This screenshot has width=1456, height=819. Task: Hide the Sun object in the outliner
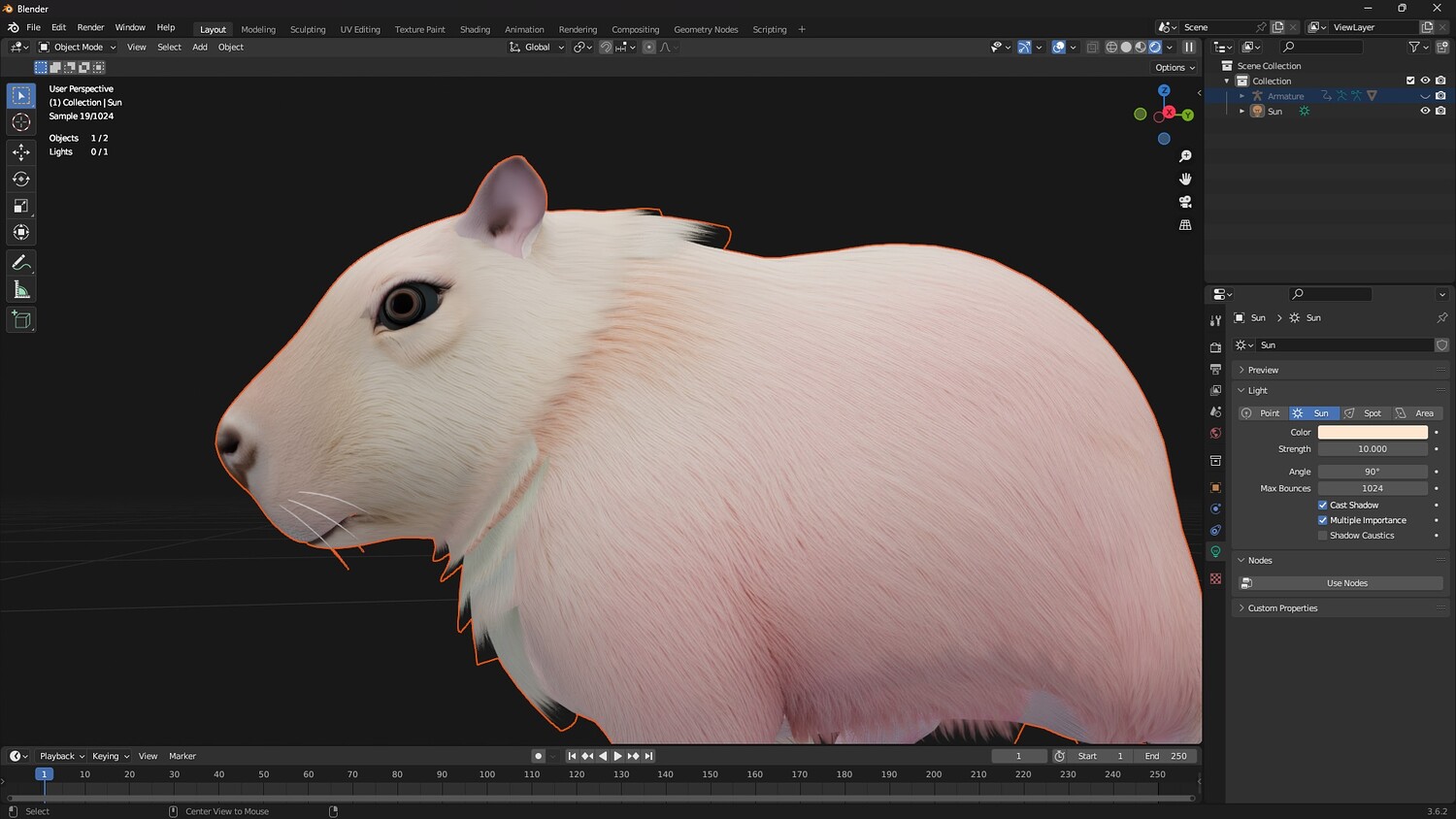click(1425, 111)
